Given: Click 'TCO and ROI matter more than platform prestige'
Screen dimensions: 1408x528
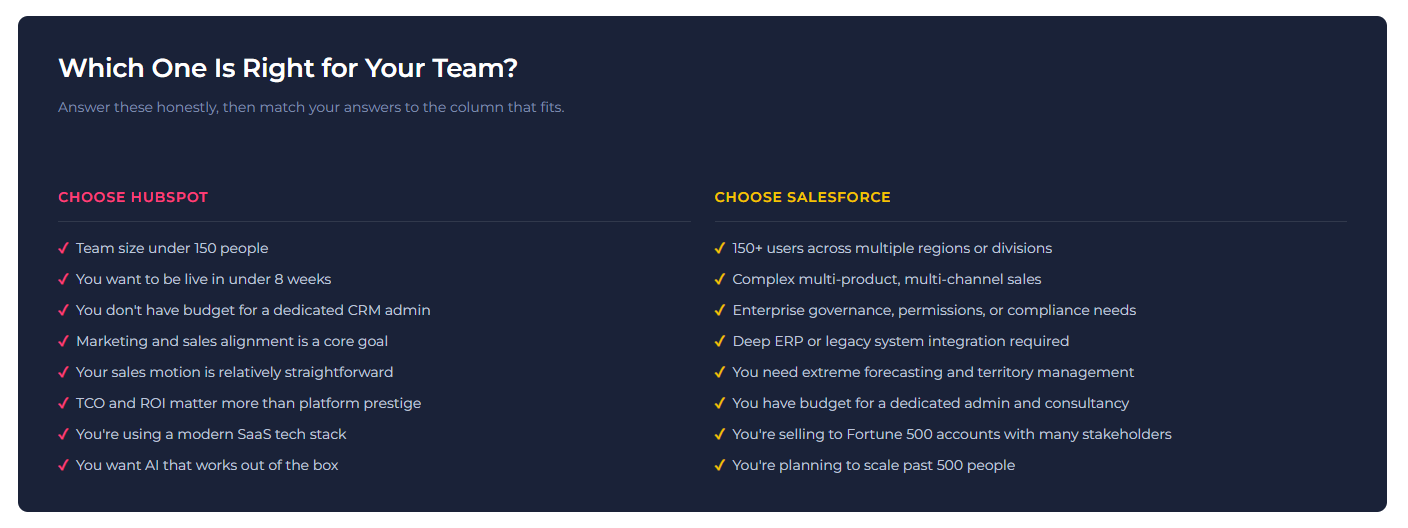Looking at the screenshot, I should (248, 403).
